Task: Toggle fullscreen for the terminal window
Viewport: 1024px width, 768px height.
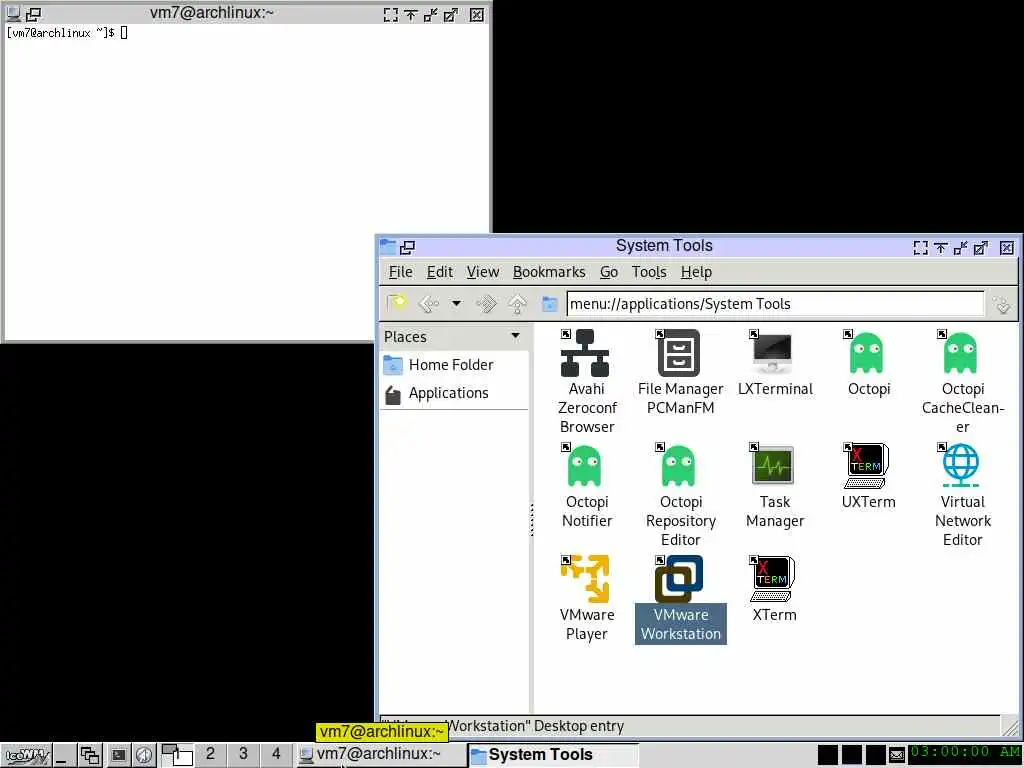Action: tap(391, 14)
